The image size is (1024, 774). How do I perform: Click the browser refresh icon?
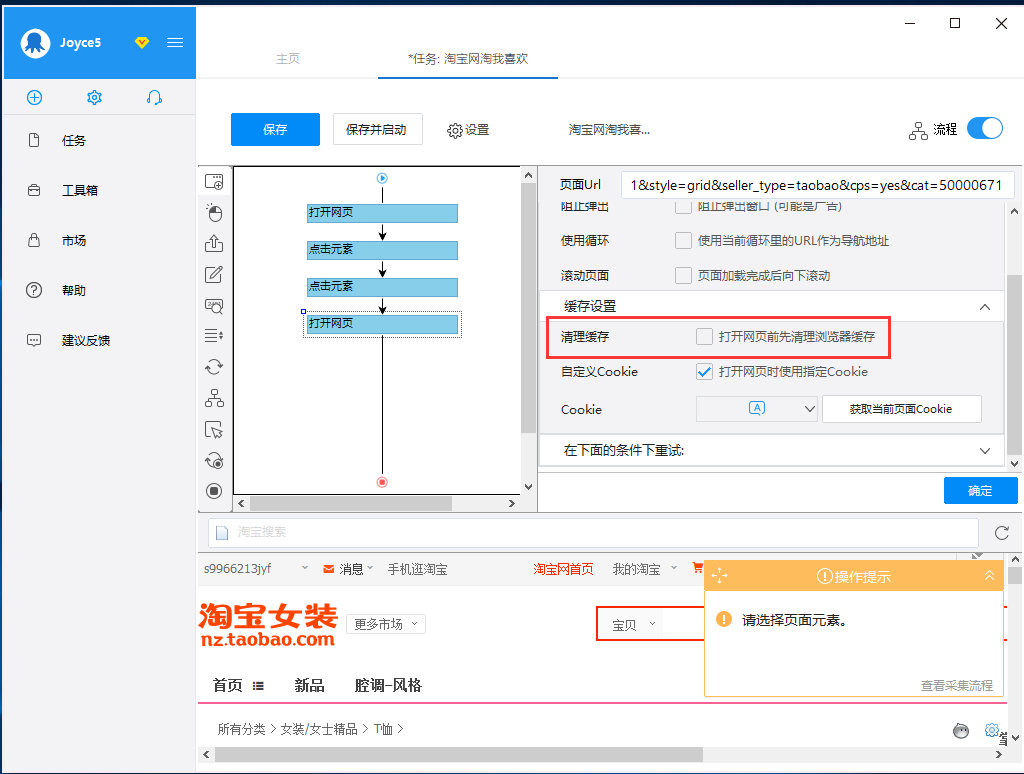1002,532
